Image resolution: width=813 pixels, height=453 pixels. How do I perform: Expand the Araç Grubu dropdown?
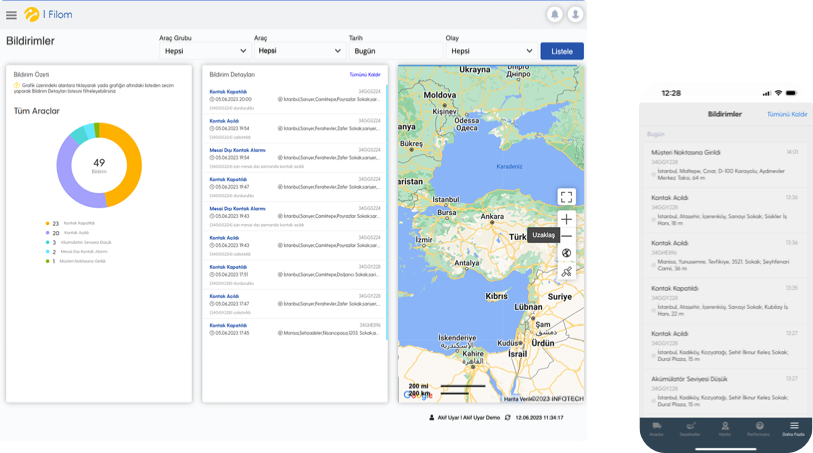203,50
